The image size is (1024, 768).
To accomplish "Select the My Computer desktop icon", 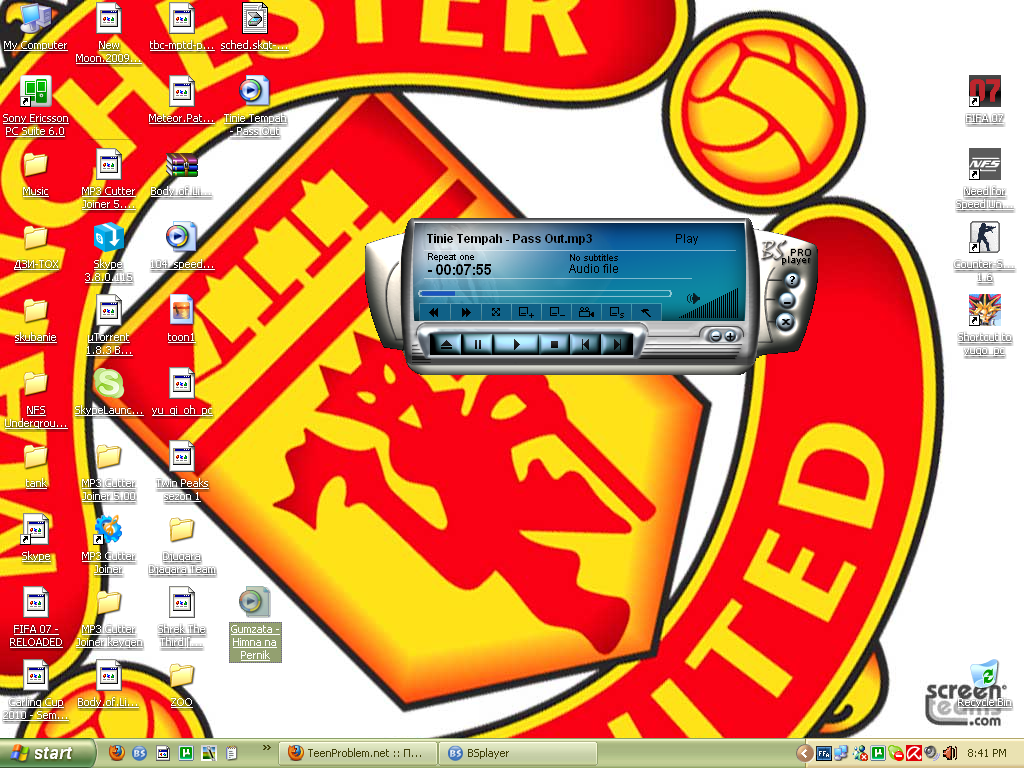I will 35,27.
